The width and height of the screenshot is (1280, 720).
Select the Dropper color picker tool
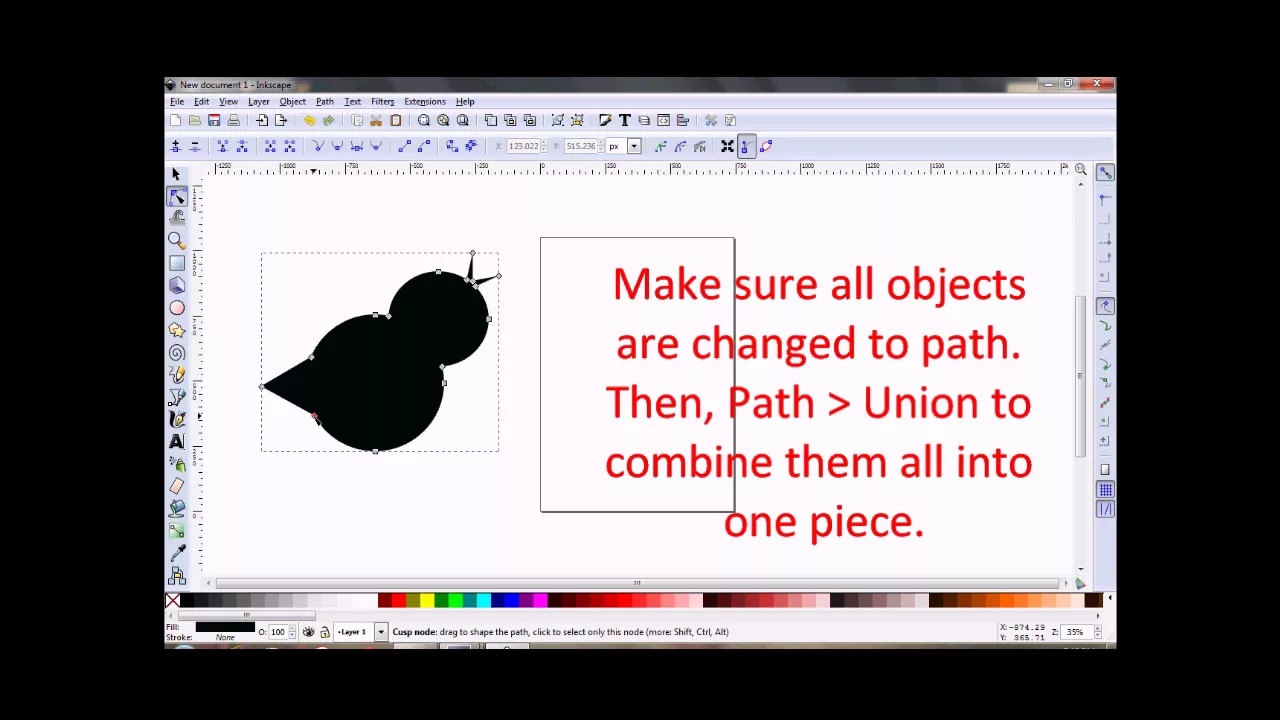click(177, 553)
